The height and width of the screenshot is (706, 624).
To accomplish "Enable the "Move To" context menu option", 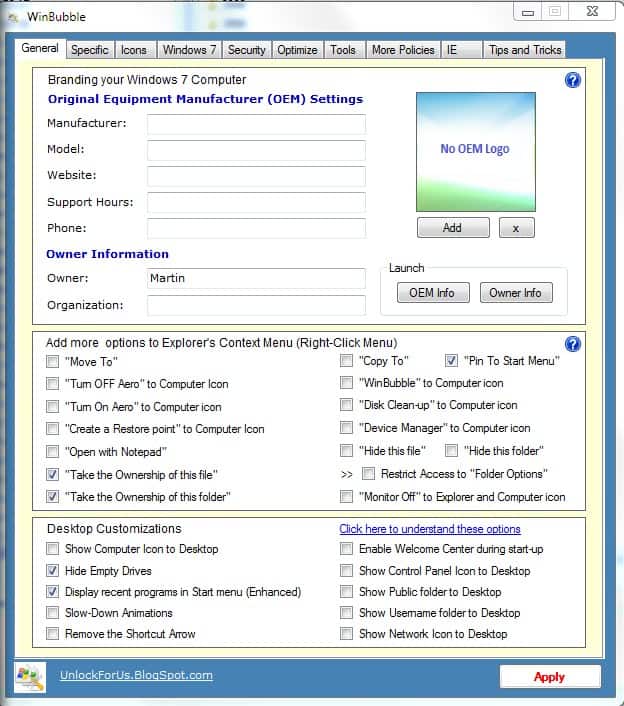I will tap(53, 361).
